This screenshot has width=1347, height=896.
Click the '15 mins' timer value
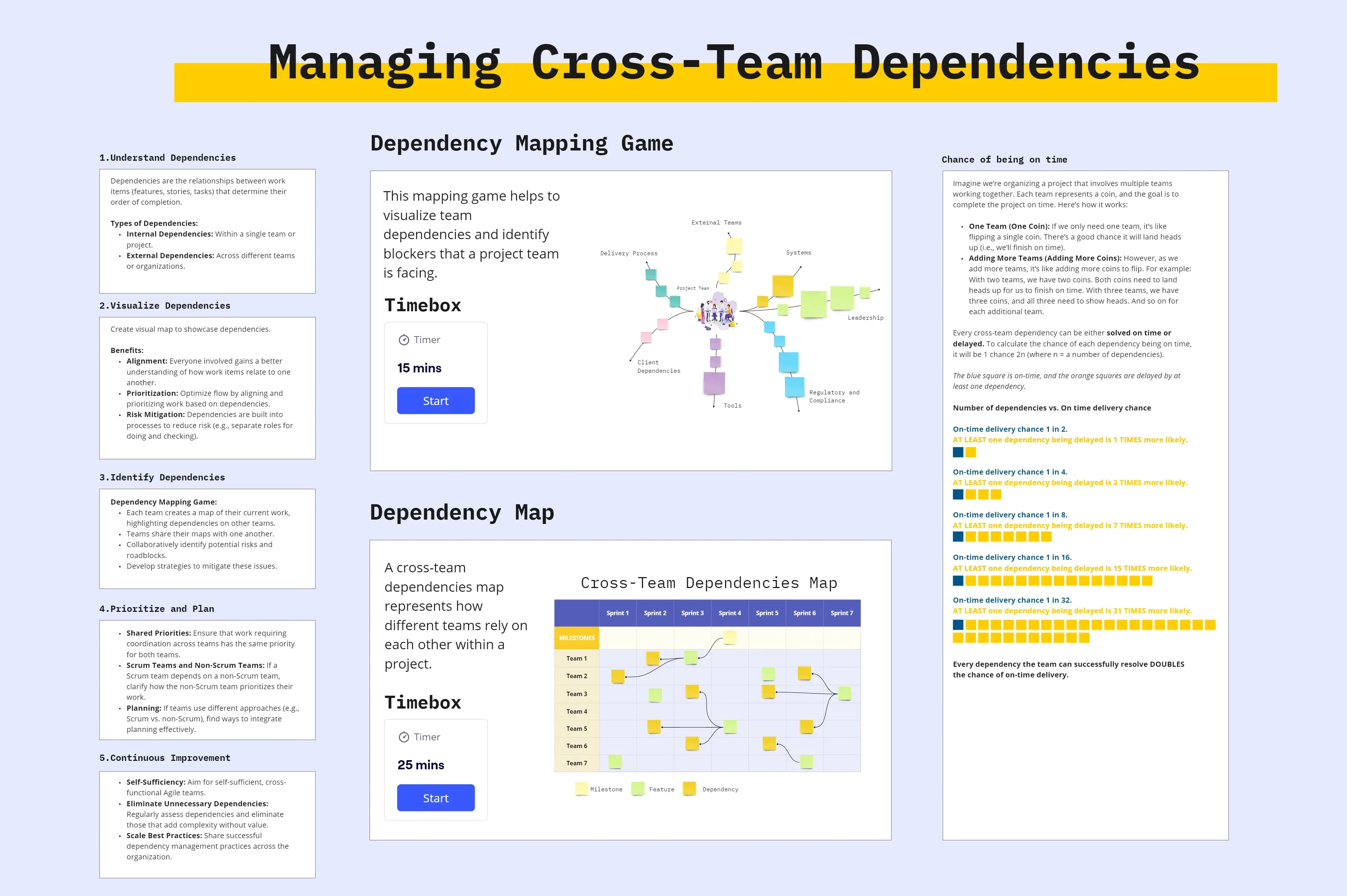(x=419, y=368)
